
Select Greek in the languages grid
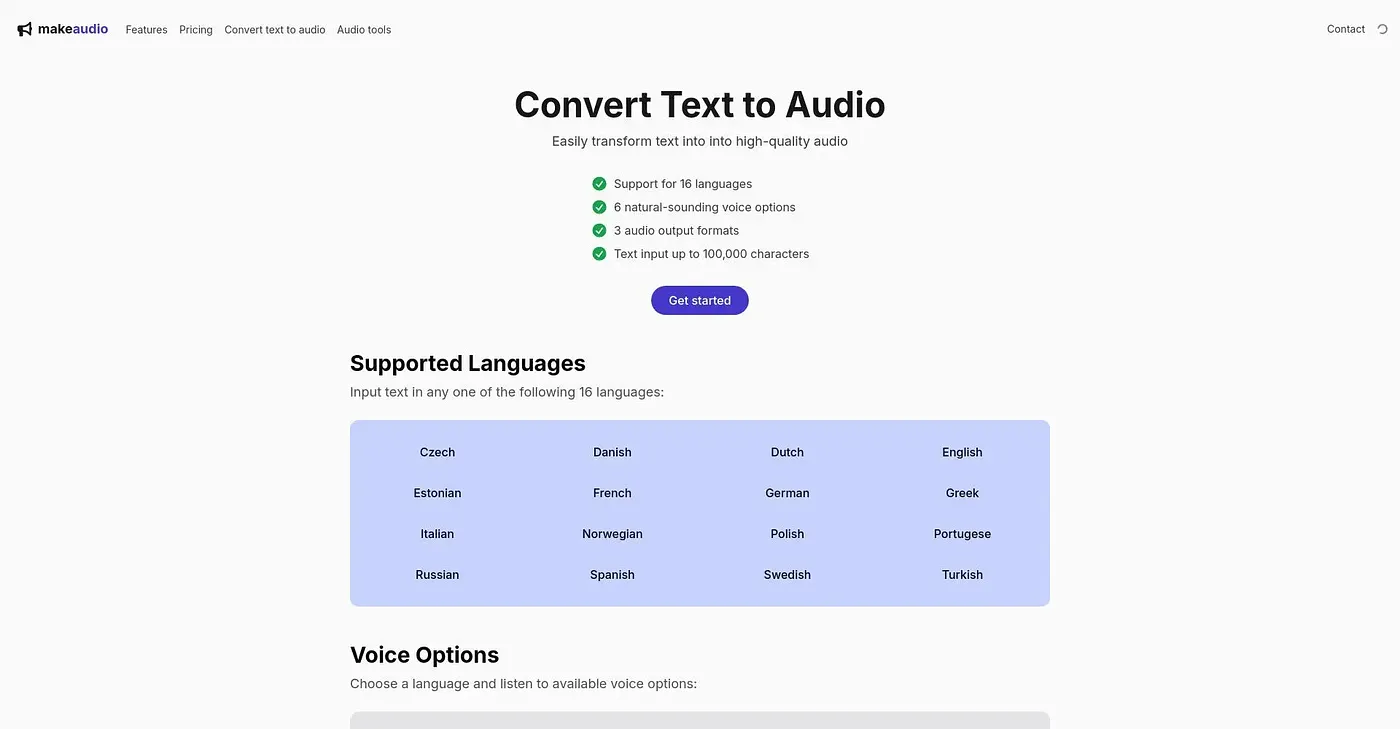[x=962, y=493]
